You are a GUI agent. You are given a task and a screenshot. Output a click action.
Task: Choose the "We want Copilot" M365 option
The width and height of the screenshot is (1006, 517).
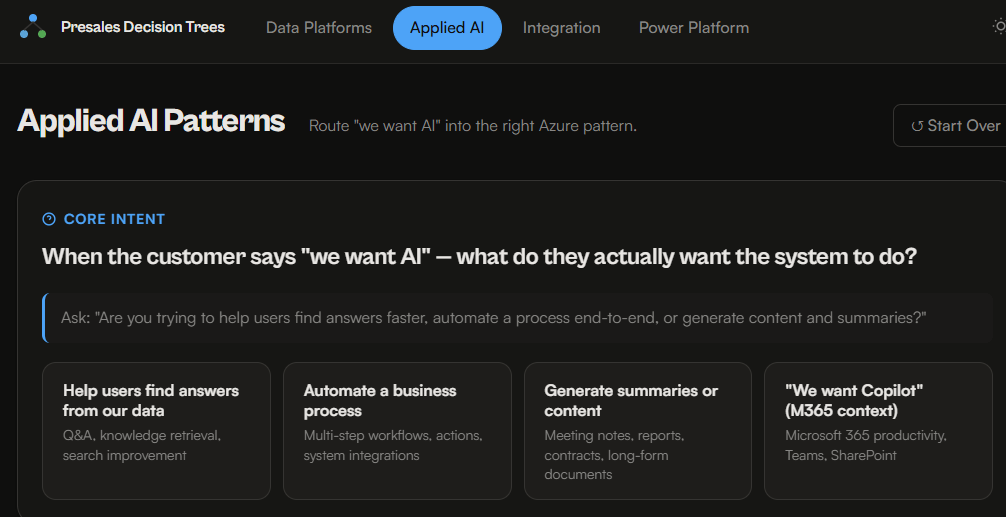(x=879, y=430)
